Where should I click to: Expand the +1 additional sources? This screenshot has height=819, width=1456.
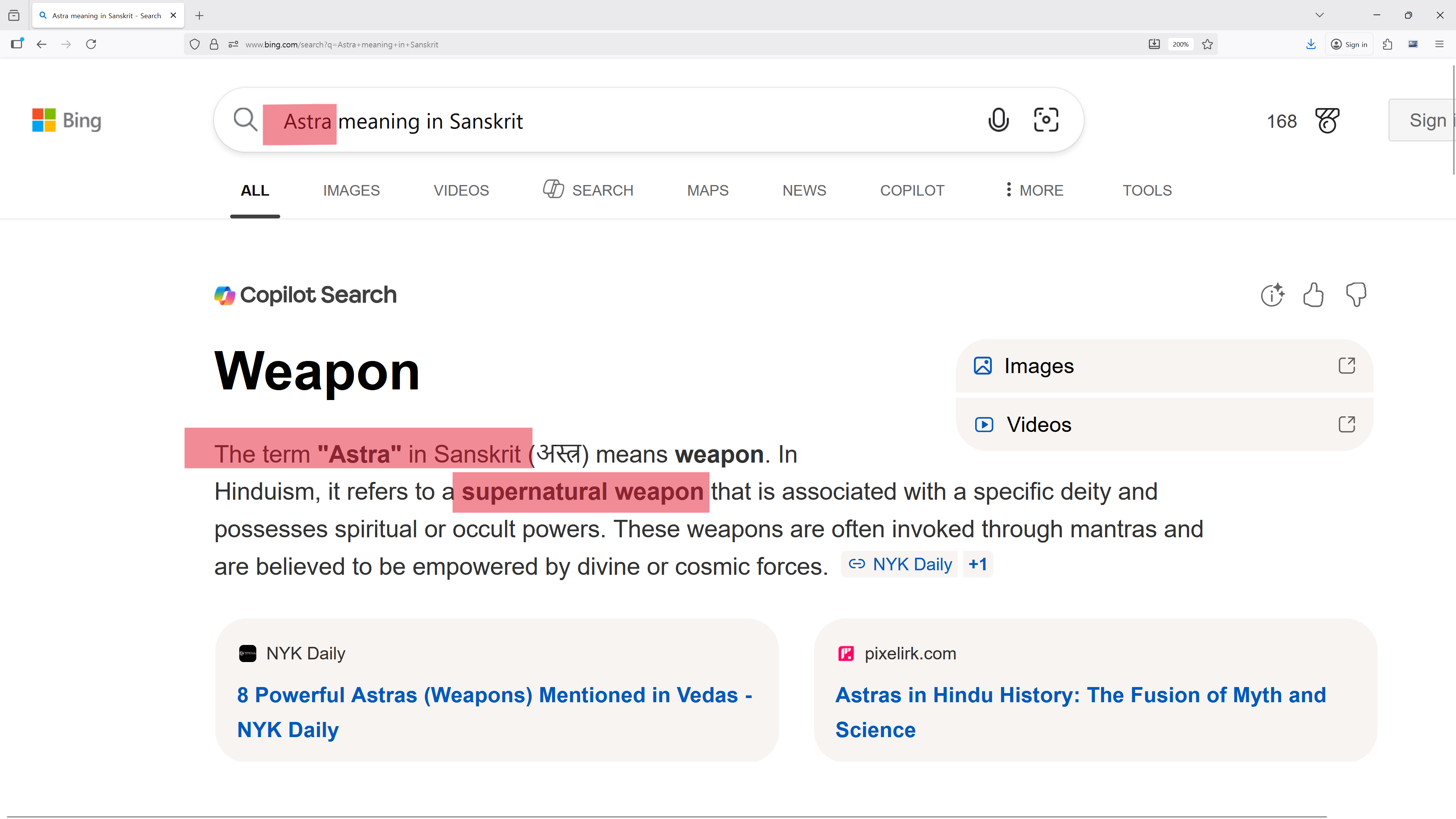[978, 564]
